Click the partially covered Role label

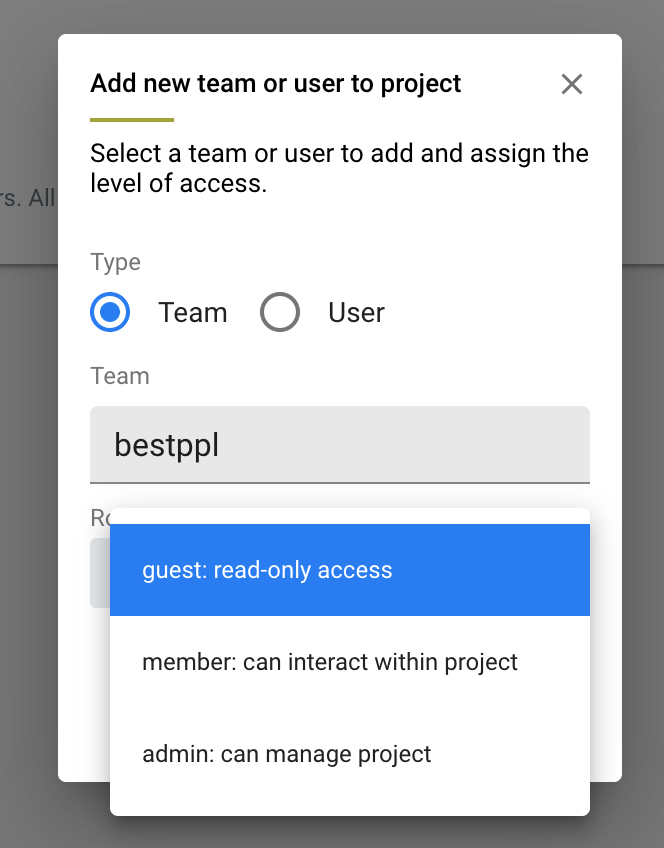[x=100, y=517]
